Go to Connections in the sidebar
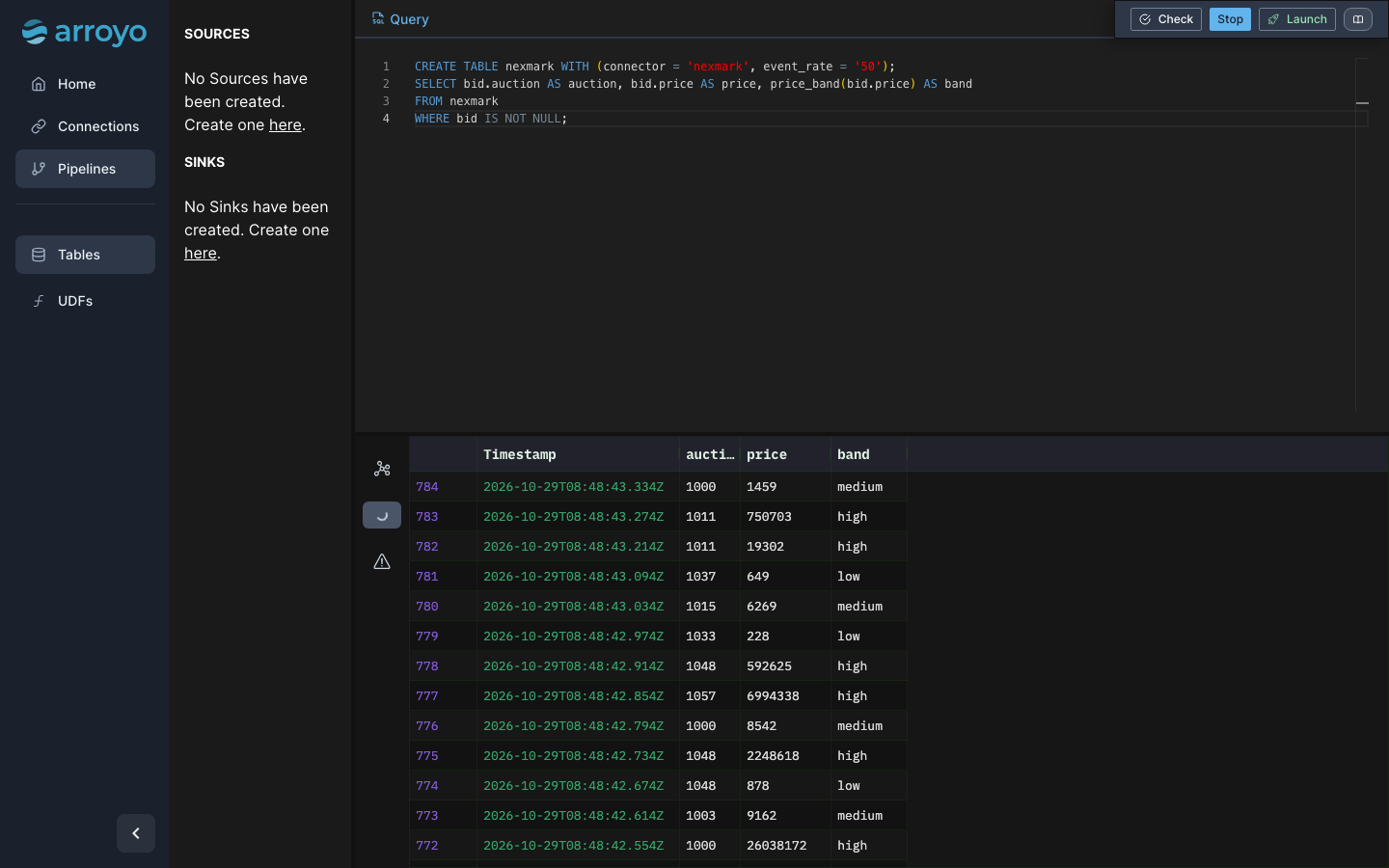 (x=85, y=126)
